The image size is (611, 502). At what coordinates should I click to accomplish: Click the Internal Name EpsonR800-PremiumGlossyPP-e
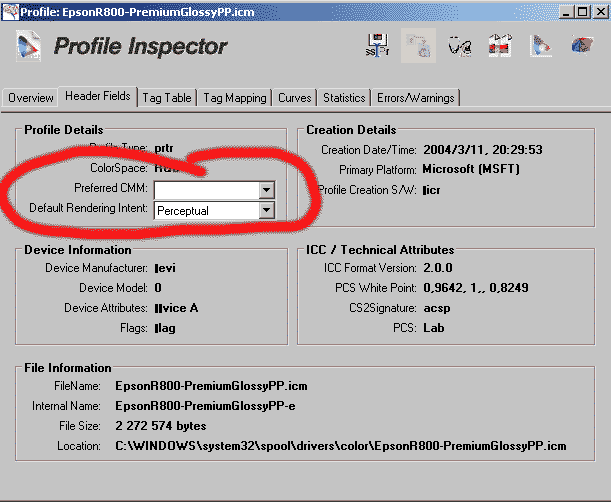205,406
